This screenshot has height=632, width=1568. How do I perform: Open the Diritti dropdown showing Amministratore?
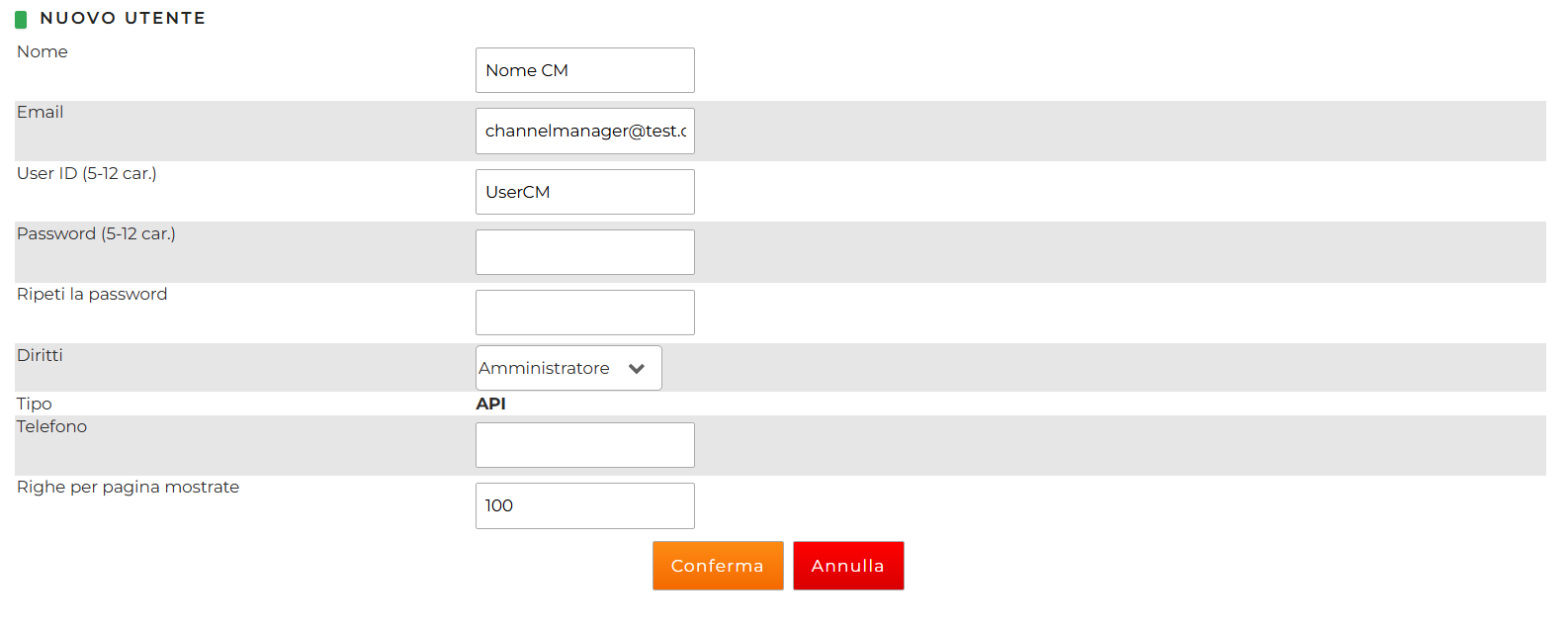(x=568, y=368)
